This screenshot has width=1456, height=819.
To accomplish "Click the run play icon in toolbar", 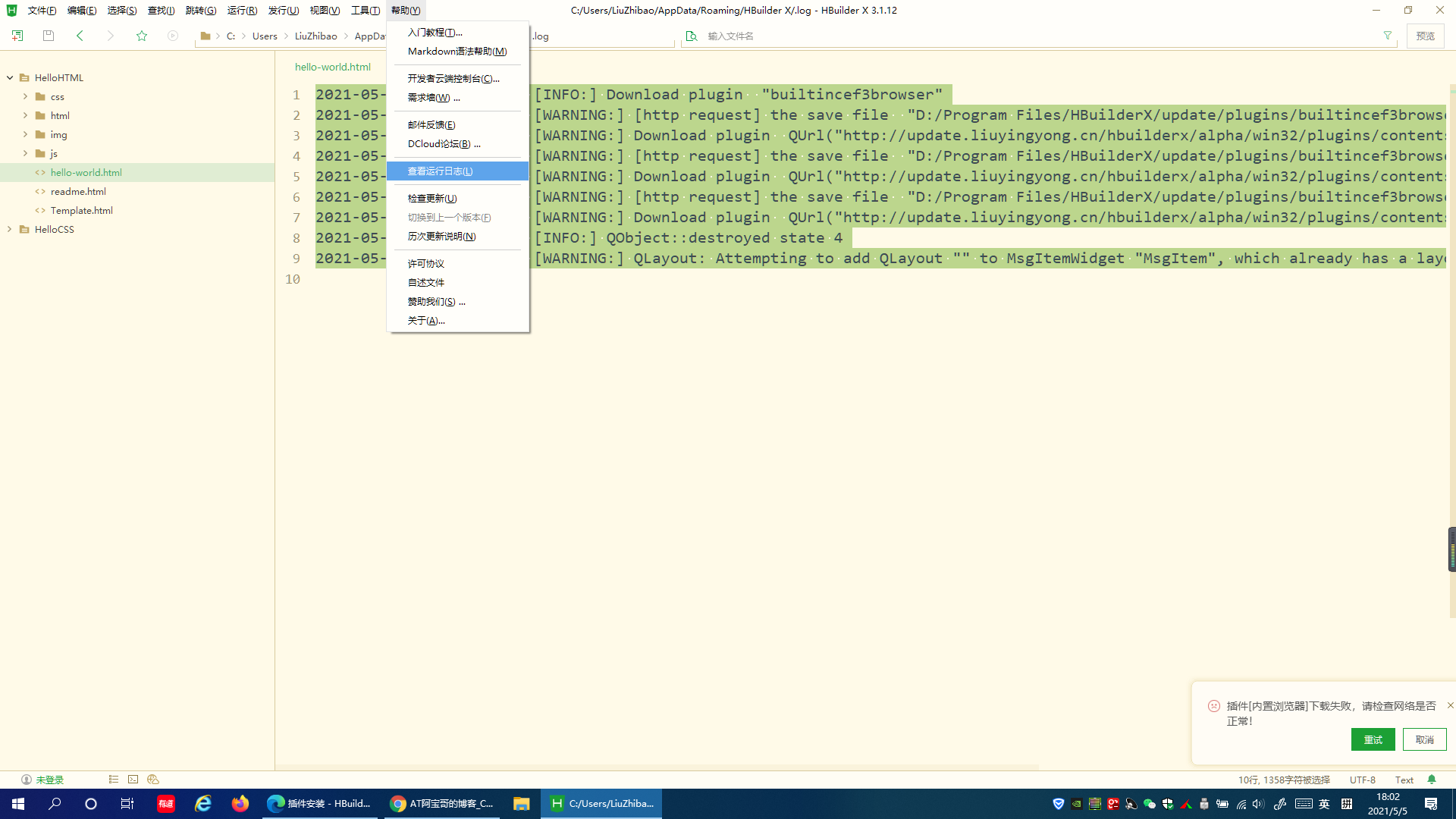I will click(x=173, y=35).
